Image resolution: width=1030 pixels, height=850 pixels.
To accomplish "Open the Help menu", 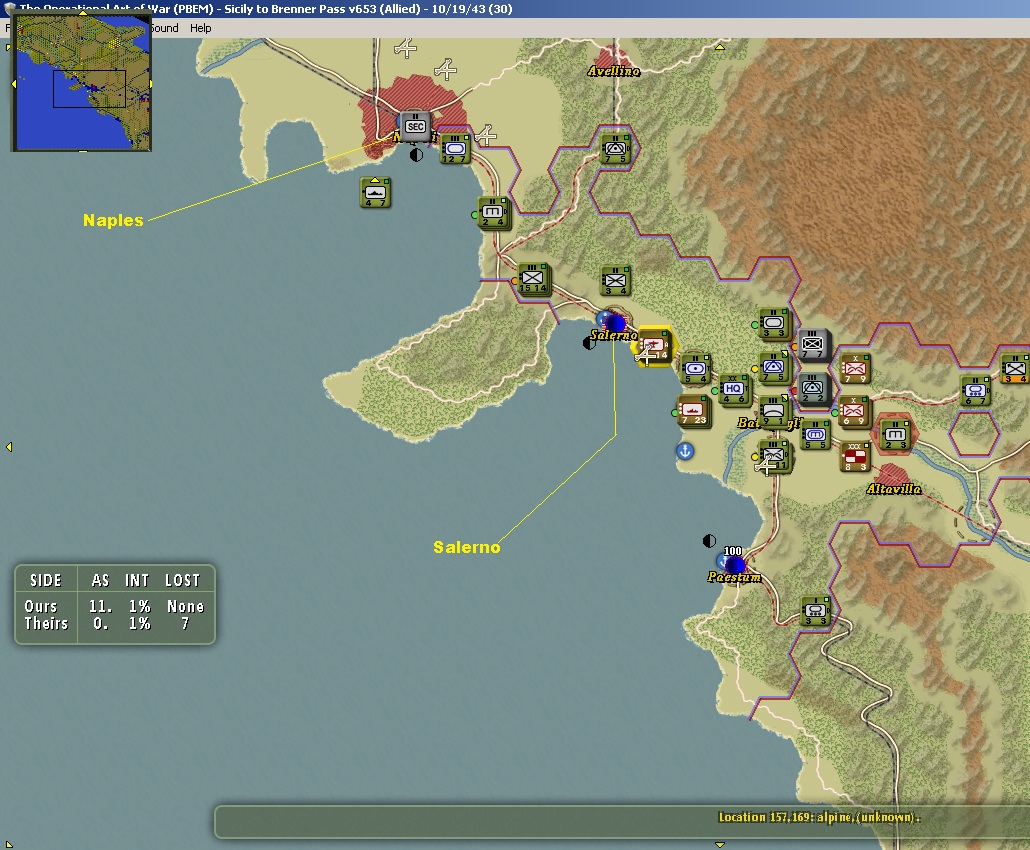I will (x=200, y=28).
